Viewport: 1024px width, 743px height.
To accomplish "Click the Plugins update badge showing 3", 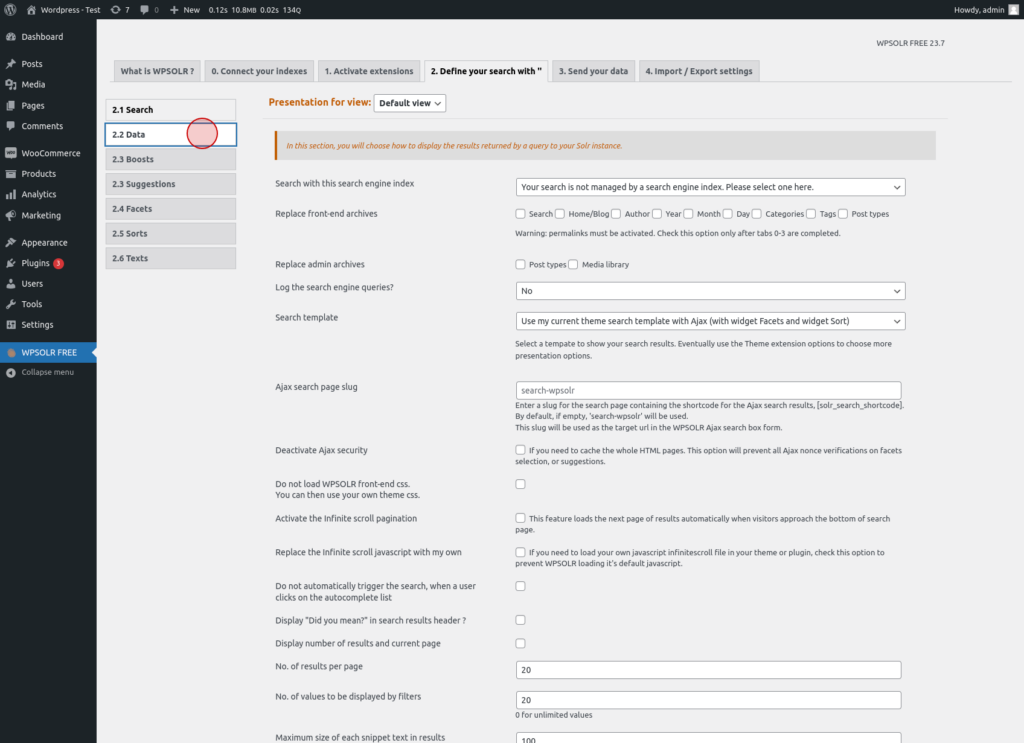I will [x=59, y=264].
